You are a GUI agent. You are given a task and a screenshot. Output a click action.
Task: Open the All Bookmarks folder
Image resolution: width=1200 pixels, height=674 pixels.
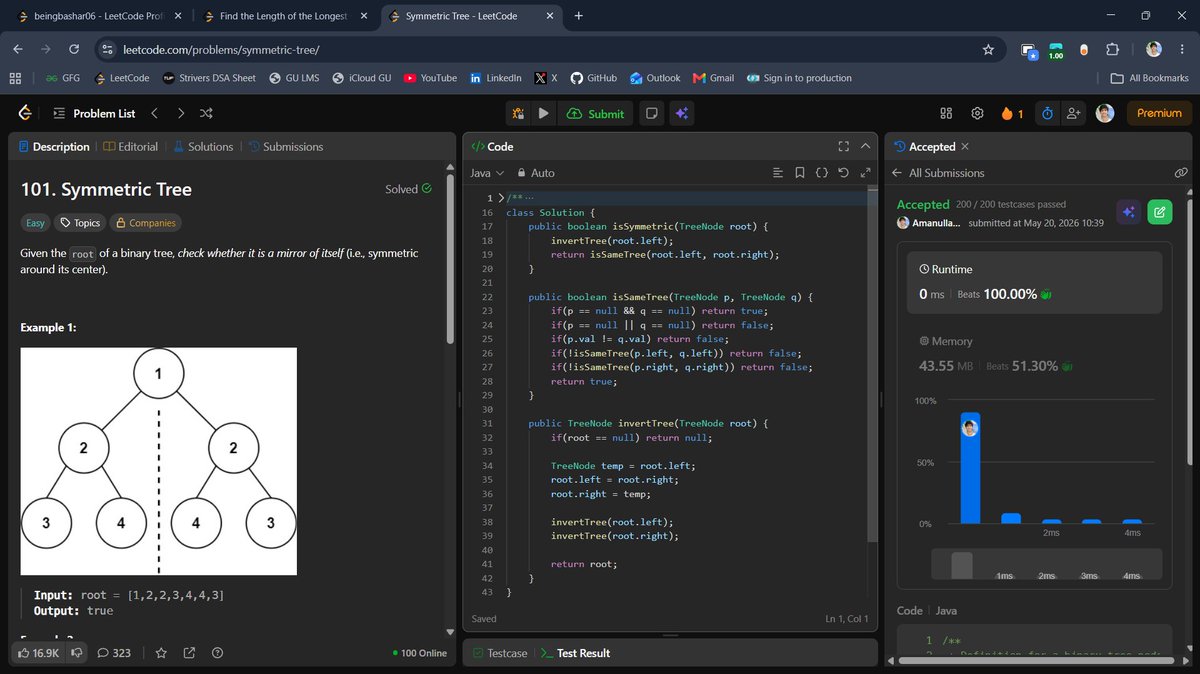(x=1150, y=78)
